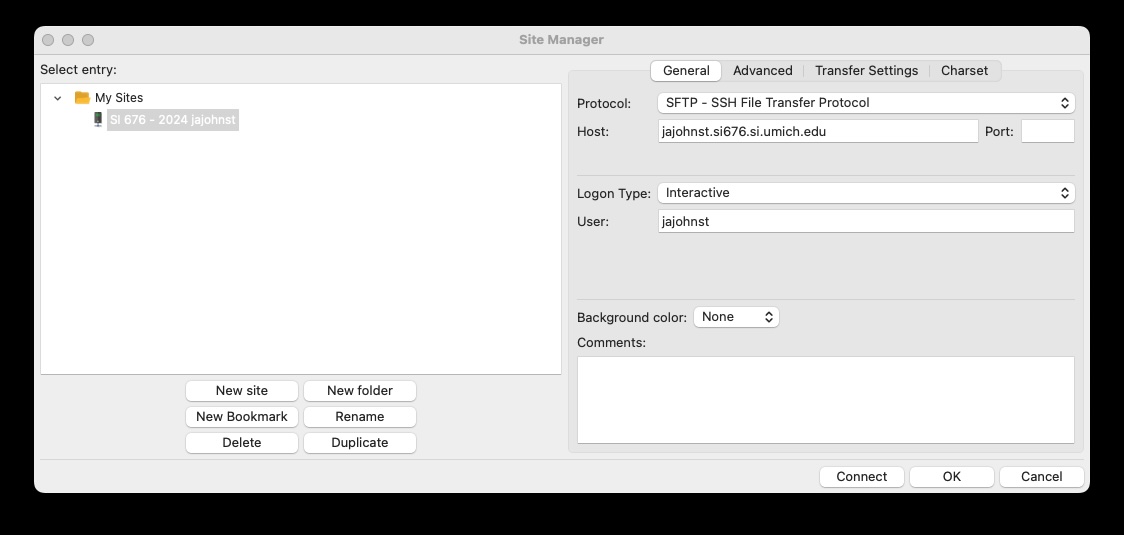This screenshot has height=535, width=1124.
Task: Open the Background color dropdown
Action: tap(736, 317)
